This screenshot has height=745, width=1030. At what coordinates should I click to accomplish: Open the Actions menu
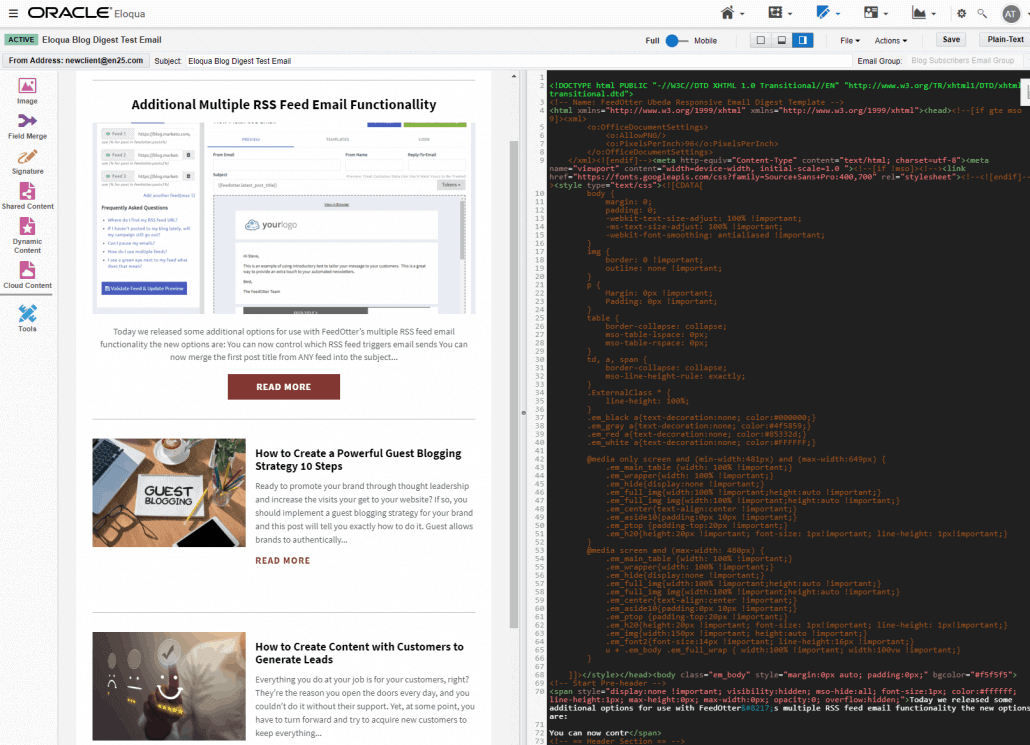coord(891,41)
